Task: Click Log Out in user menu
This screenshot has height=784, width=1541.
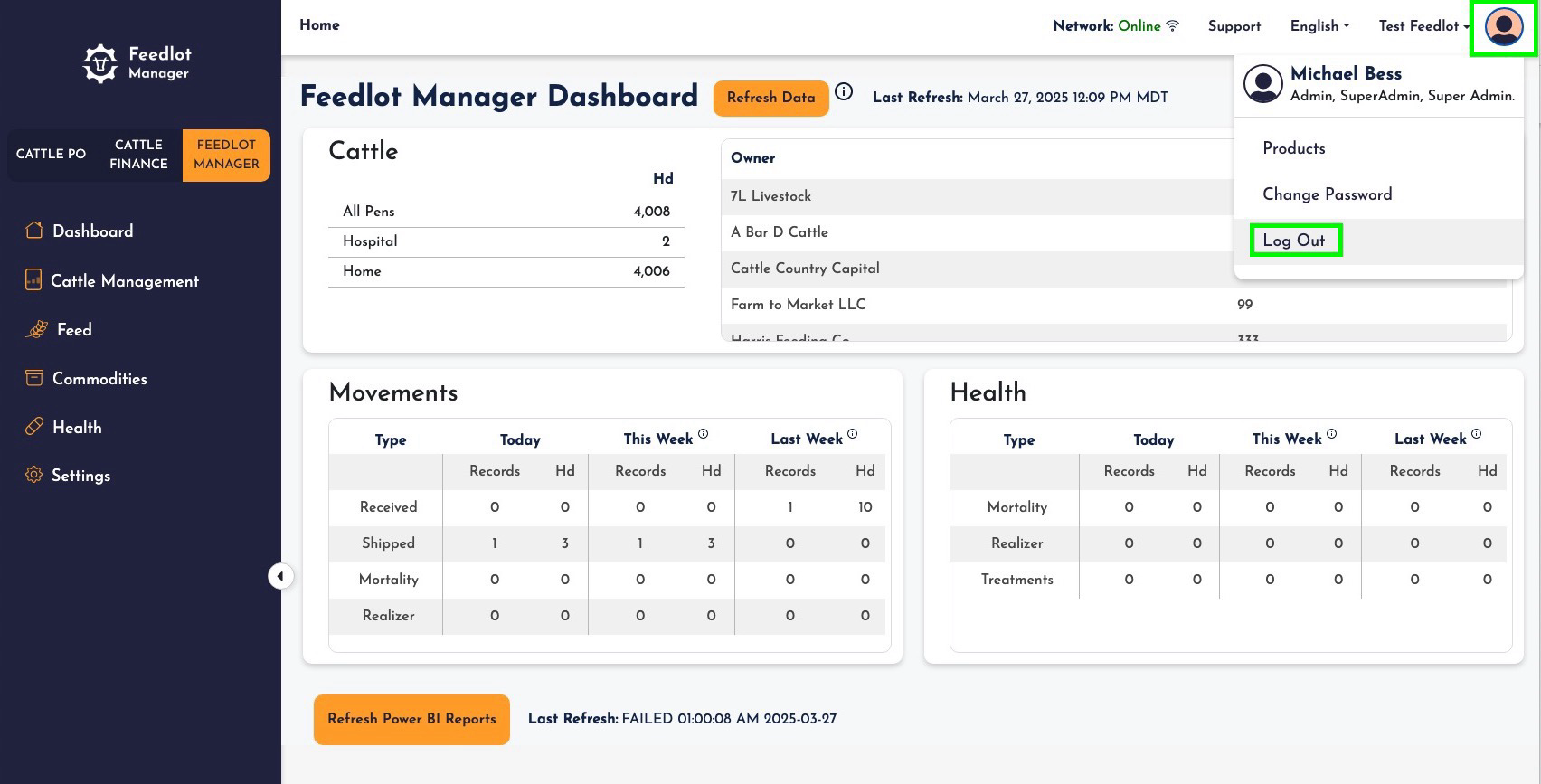Action: pos(1378,241)
